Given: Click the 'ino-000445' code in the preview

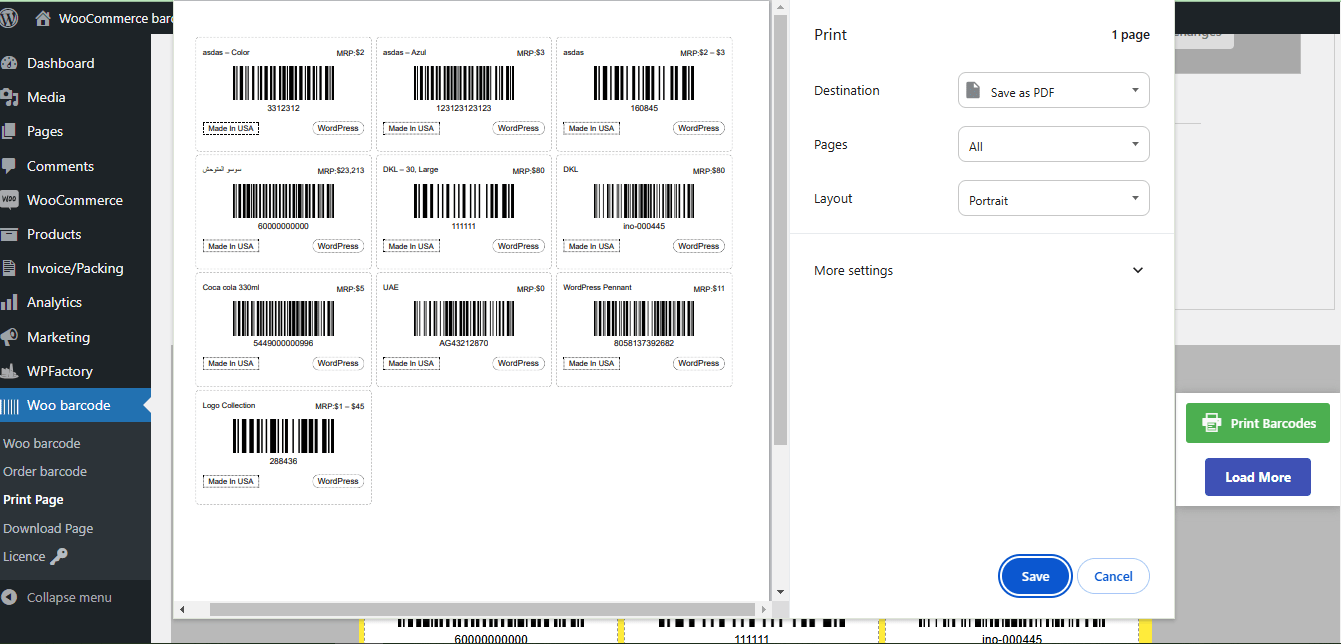Looking at the screenshot, I should click(x=644, y=226).
